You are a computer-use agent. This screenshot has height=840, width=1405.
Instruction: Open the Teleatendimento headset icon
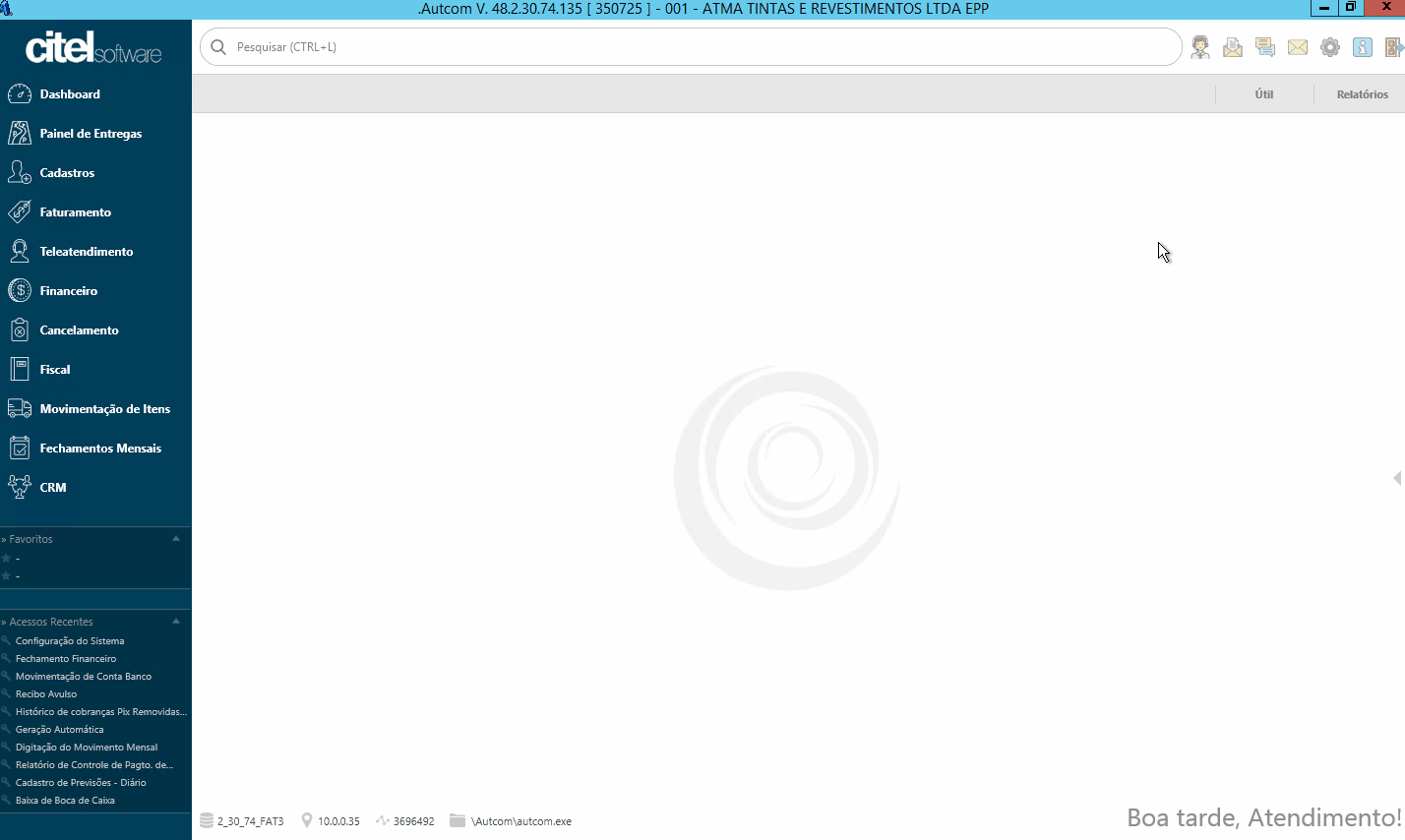click(20, 251)
